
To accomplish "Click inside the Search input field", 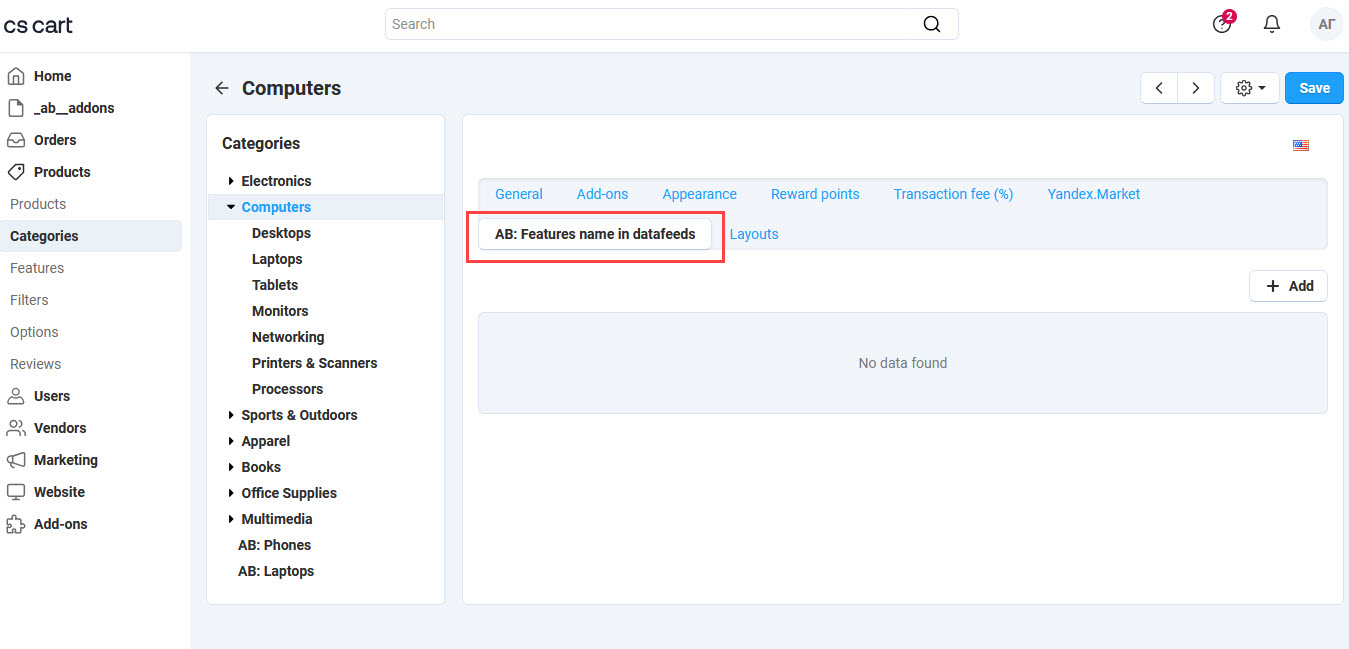I will [x=650, y=23].
